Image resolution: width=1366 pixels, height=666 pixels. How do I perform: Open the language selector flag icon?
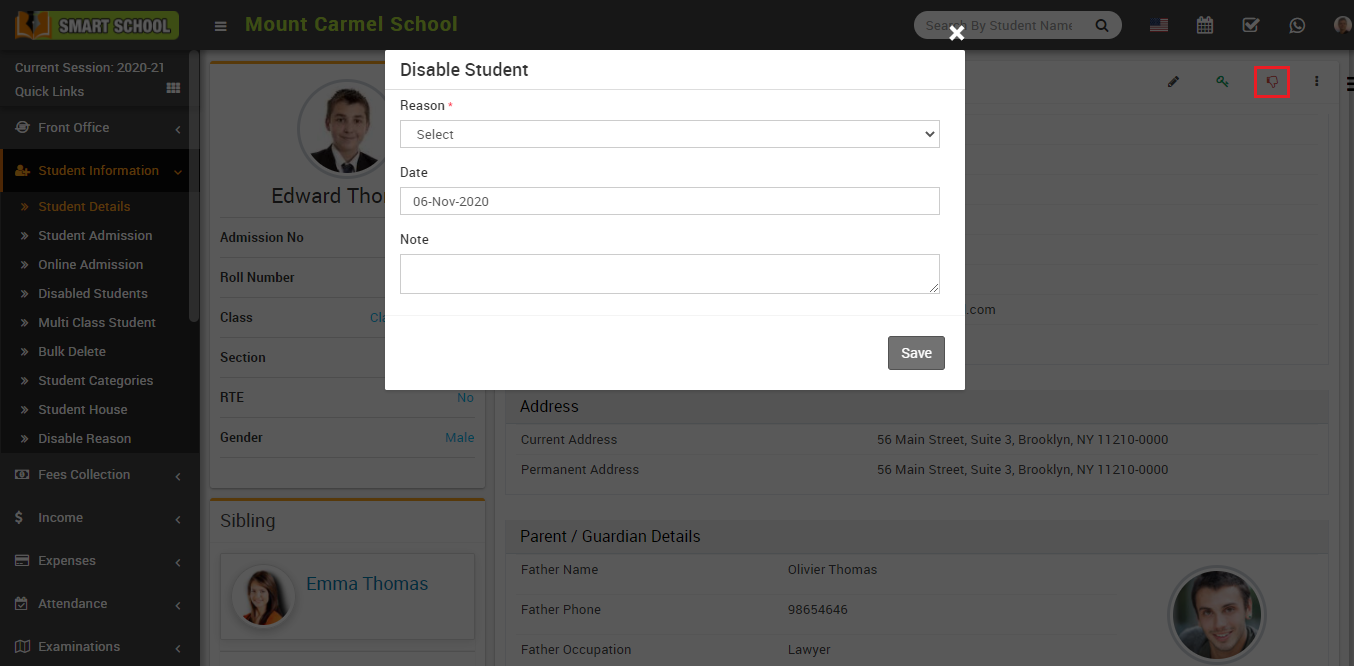(1159, 24)
